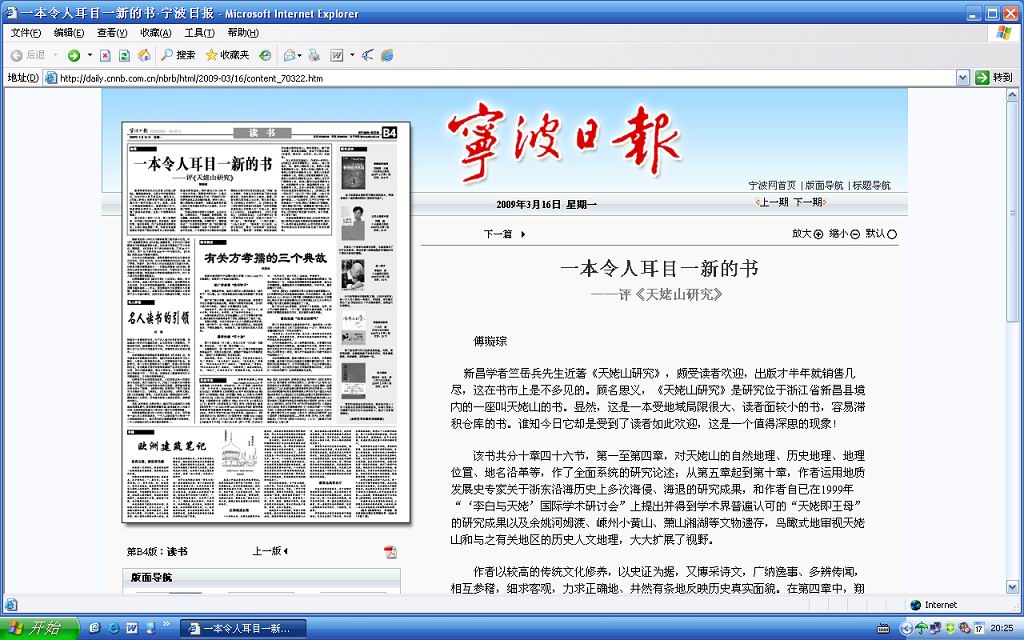
Task: Open the 文件(F) menu
Action: (x=25, y=33)
